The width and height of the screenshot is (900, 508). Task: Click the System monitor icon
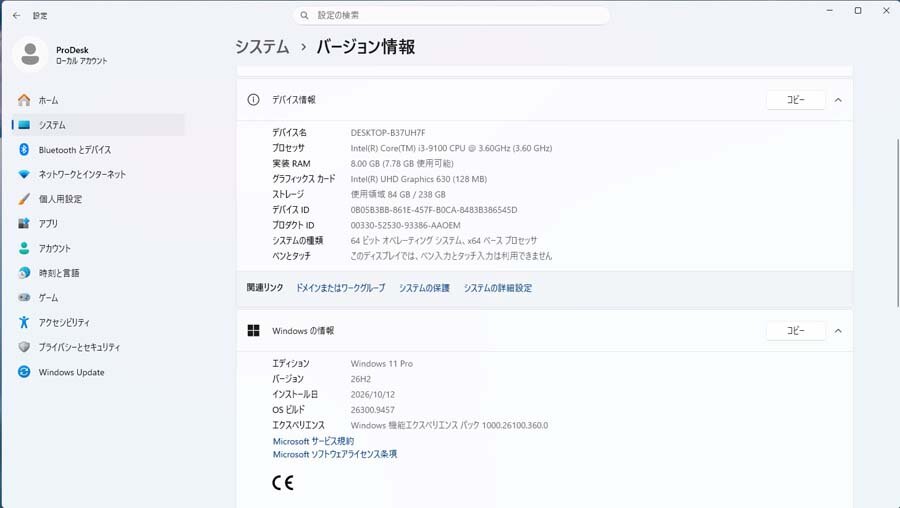(x=24, y=125)
